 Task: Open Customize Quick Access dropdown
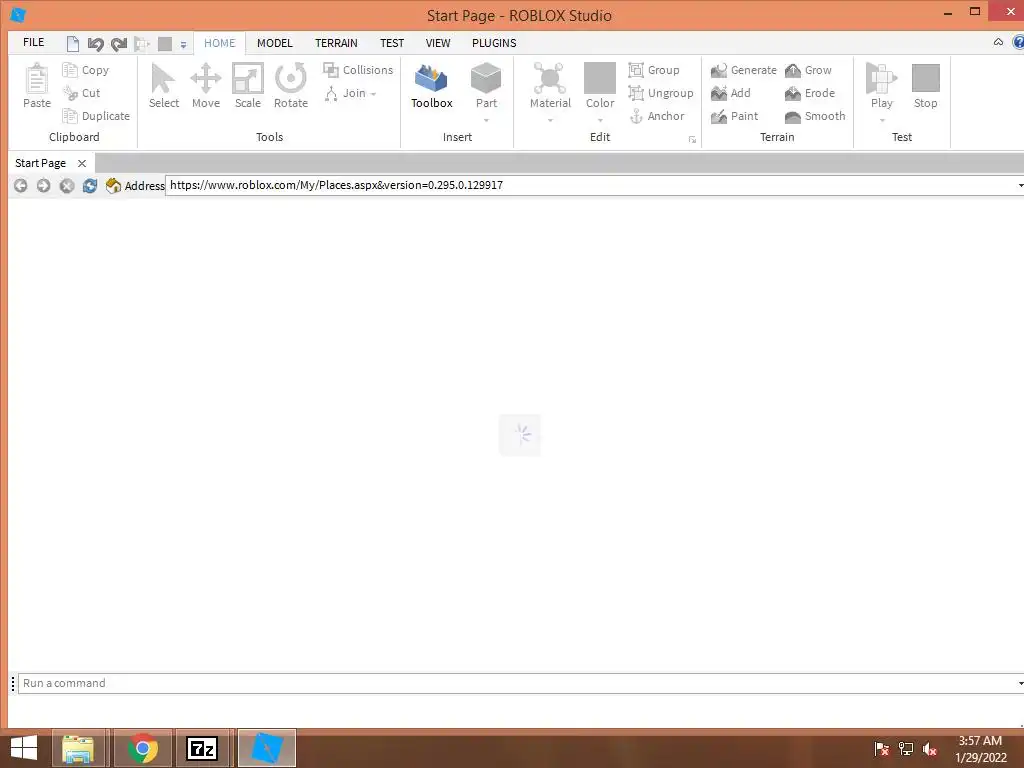[184, 44]
